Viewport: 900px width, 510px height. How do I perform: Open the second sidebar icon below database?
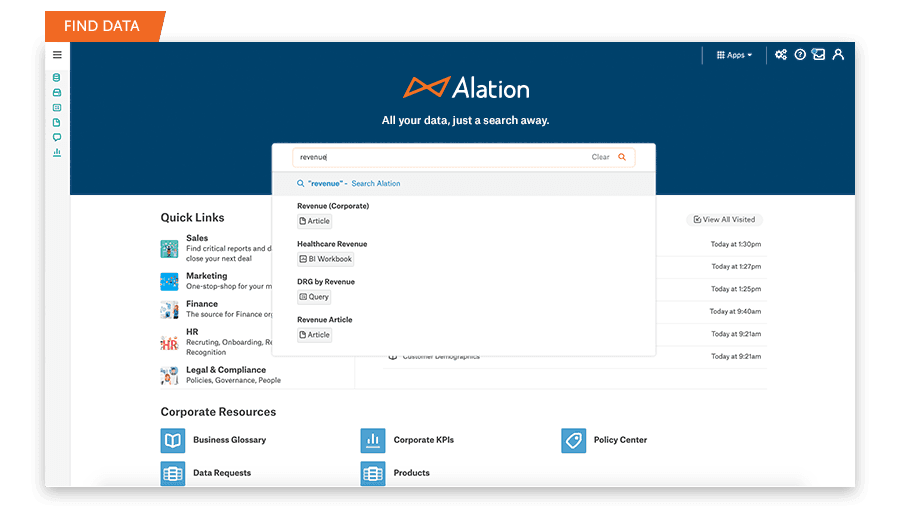[56, 92]
